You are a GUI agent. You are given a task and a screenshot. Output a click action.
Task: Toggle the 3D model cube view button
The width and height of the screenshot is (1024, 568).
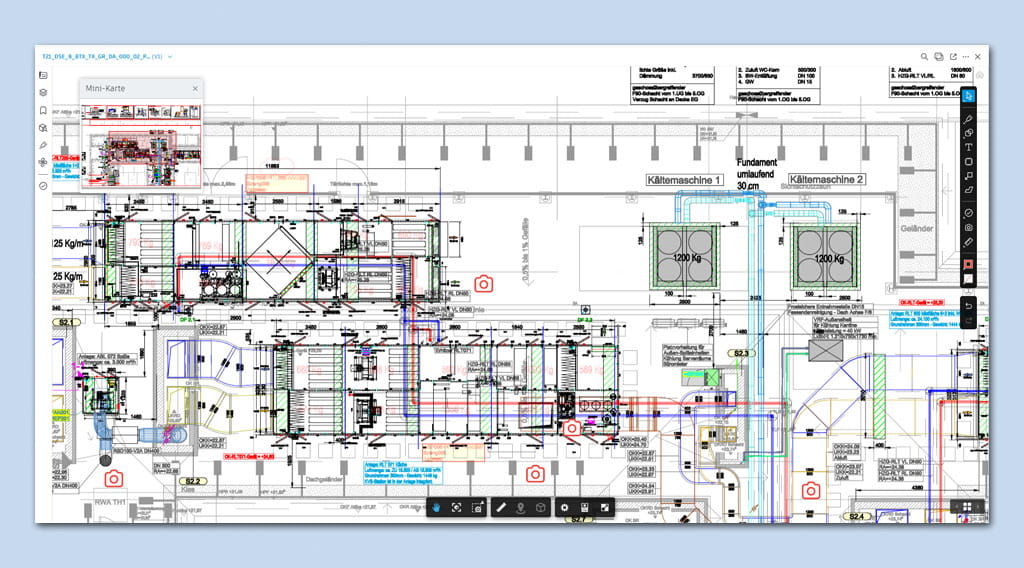pos(541,508)
